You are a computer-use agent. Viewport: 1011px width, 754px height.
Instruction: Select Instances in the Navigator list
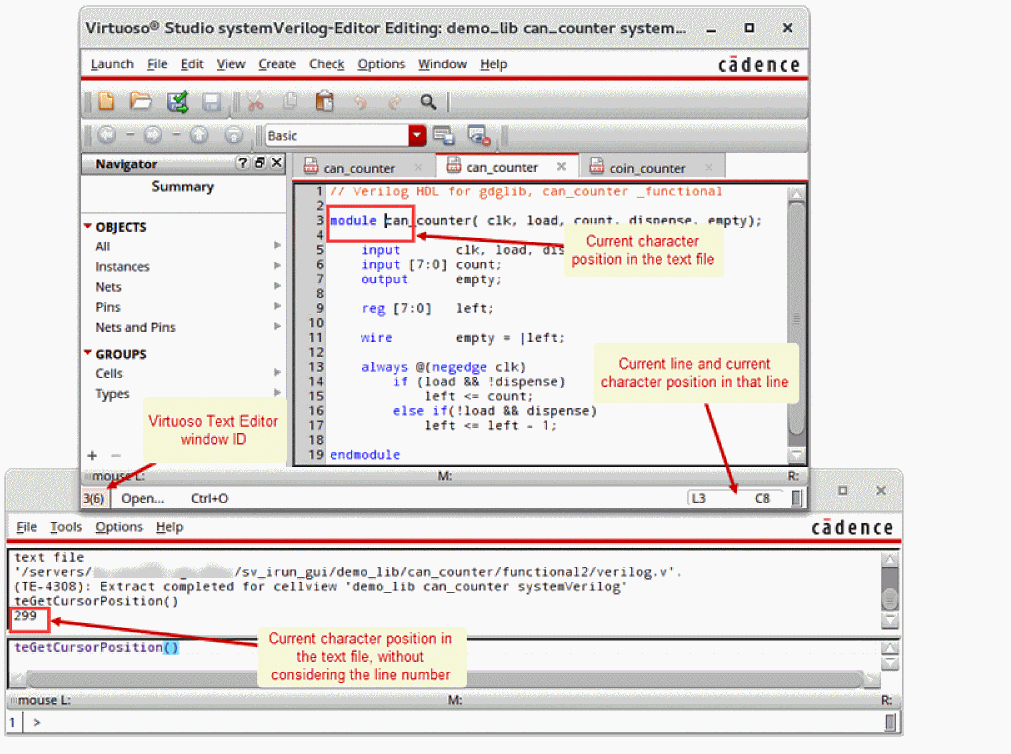click(x=122, y=267)
